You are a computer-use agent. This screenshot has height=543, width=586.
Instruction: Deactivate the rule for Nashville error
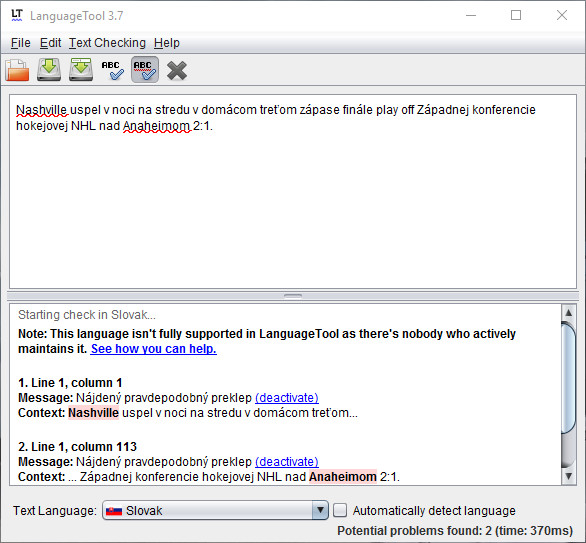click(287, 398)
